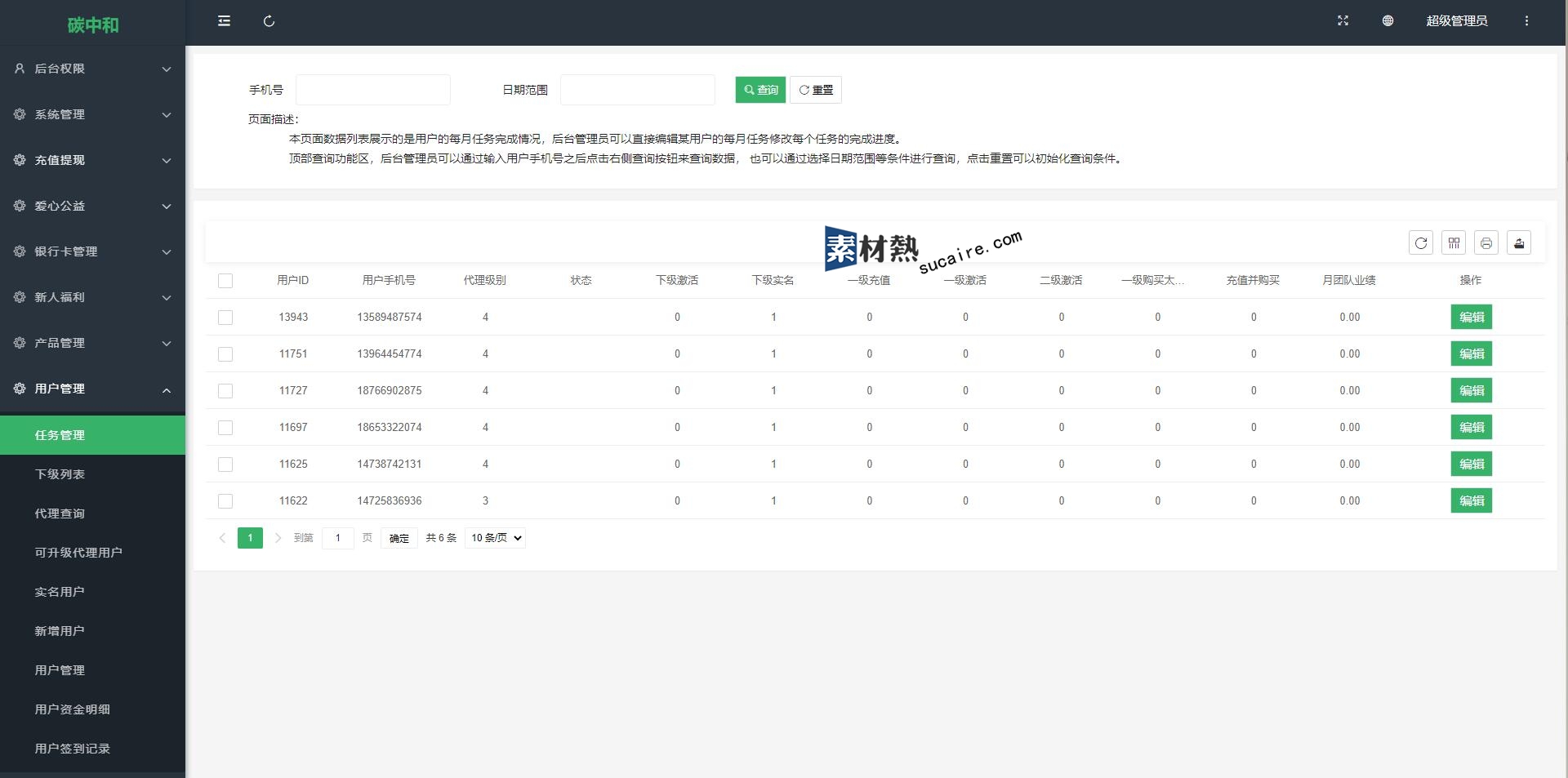Select page 1 in the pagination

250,538
